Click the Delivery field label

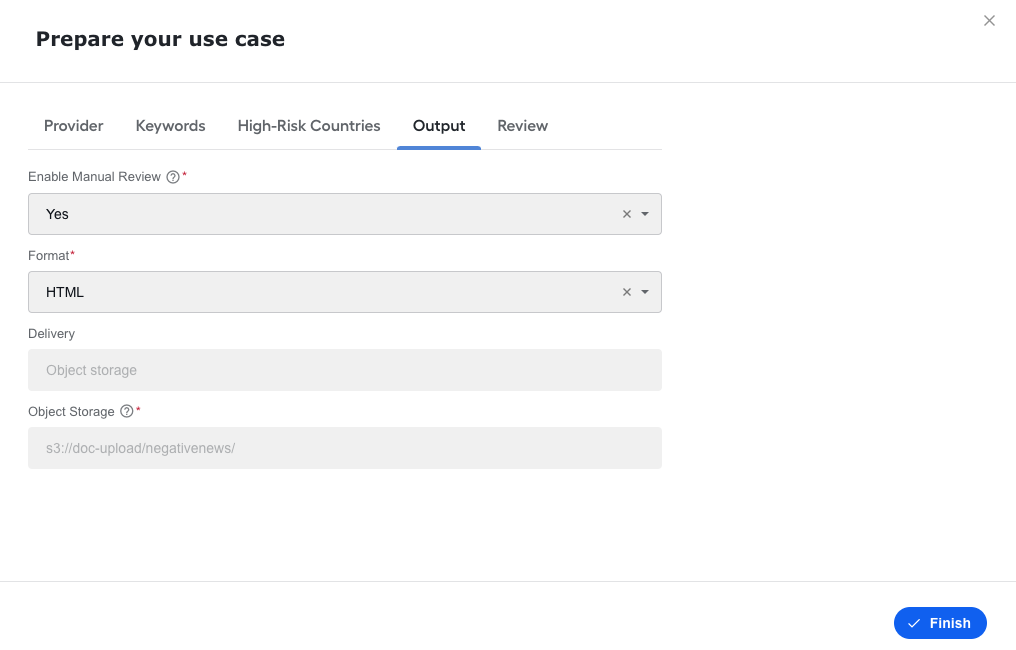pyautogui.click(x=51, y=334)
